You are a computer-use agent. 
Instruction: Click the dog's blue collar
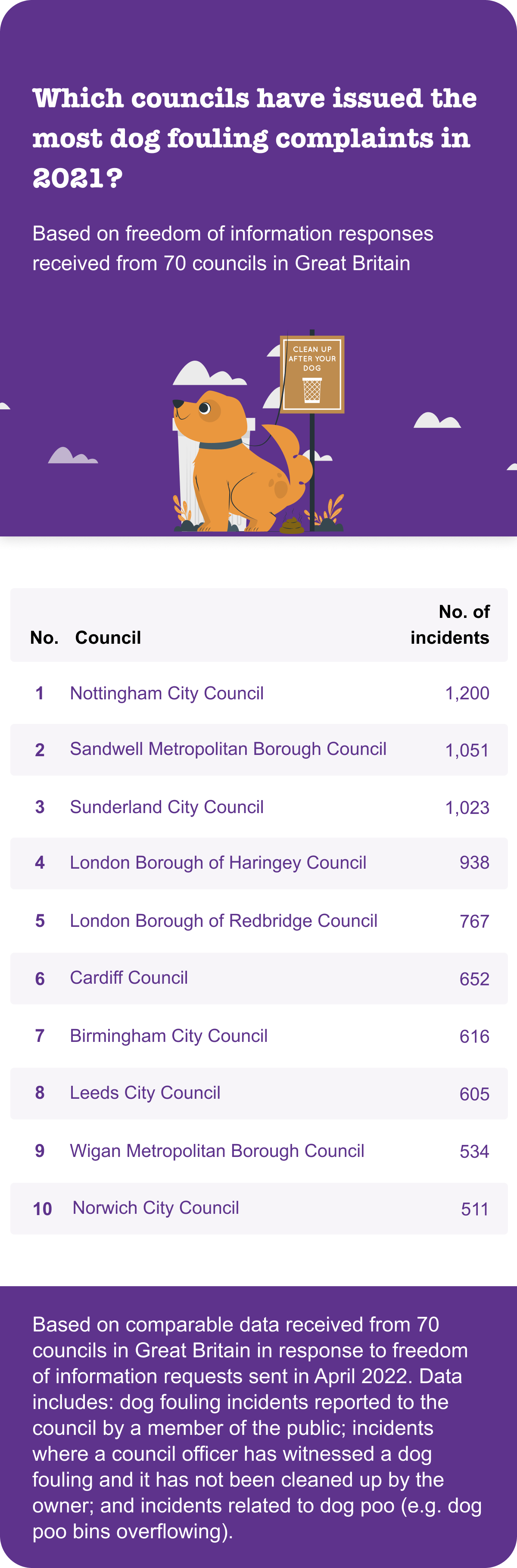click(221, 444)
